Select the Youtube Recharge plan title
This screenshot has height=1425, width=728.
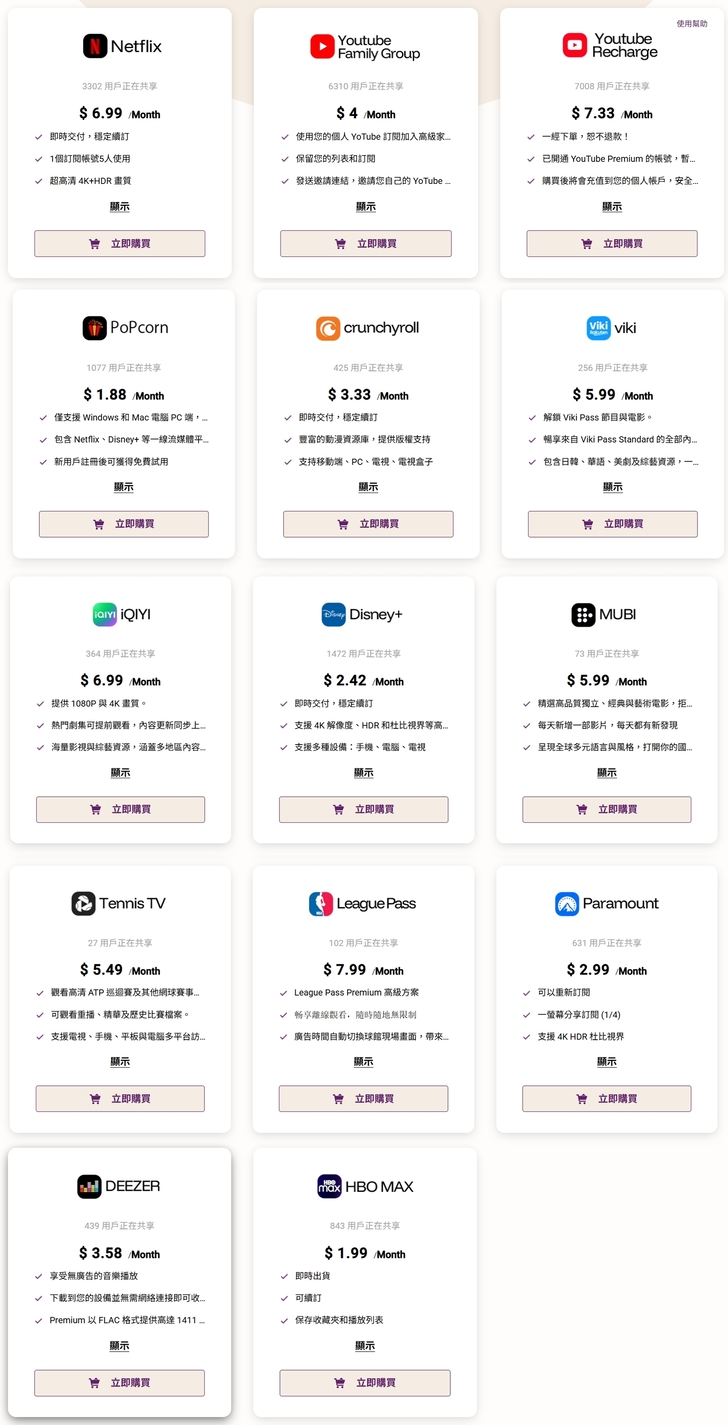(x=625, y=46)
